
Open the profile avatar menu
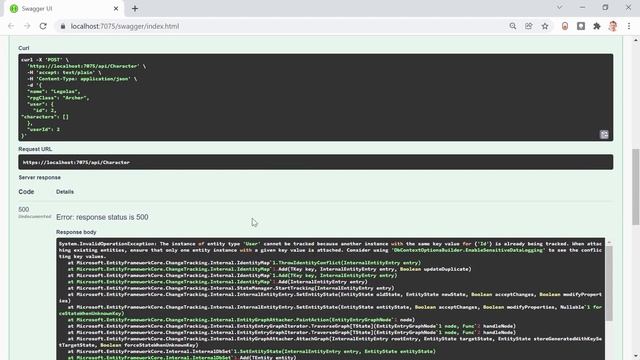[x=613, y=26]
